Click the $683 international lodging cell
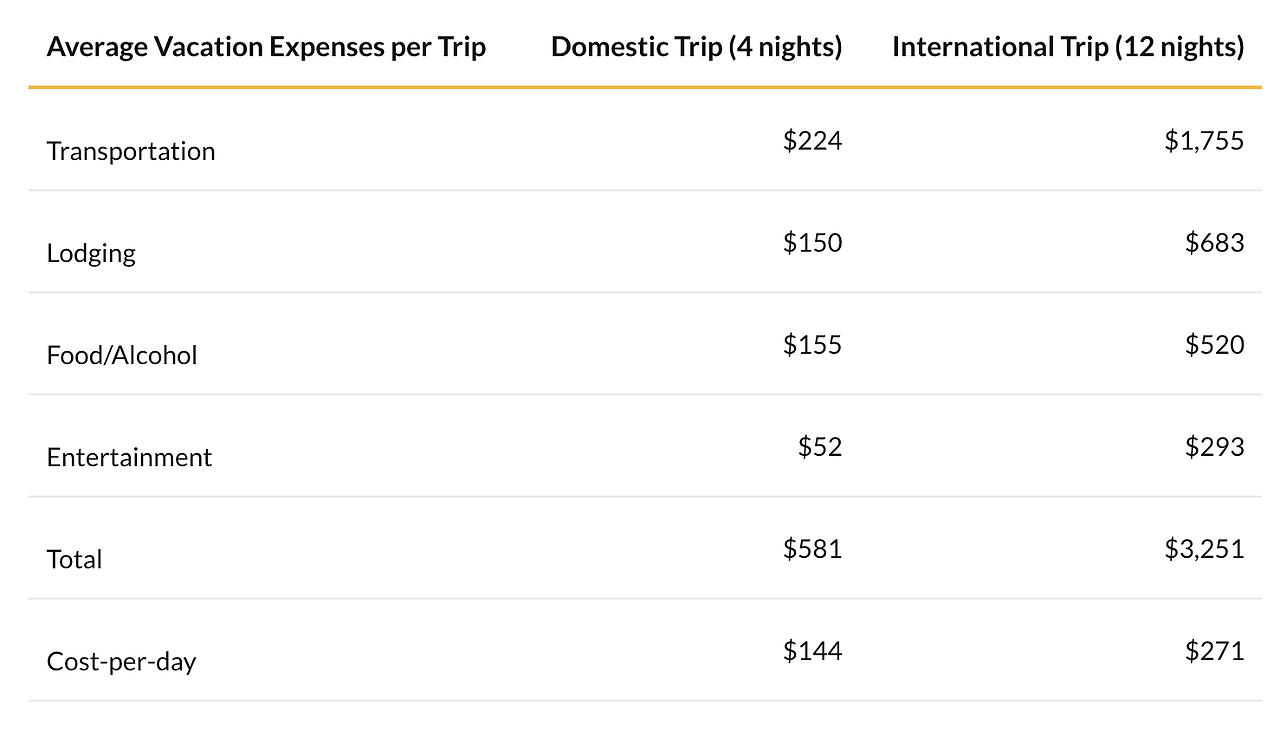 pyautogui.click(x=1214, y=243)
